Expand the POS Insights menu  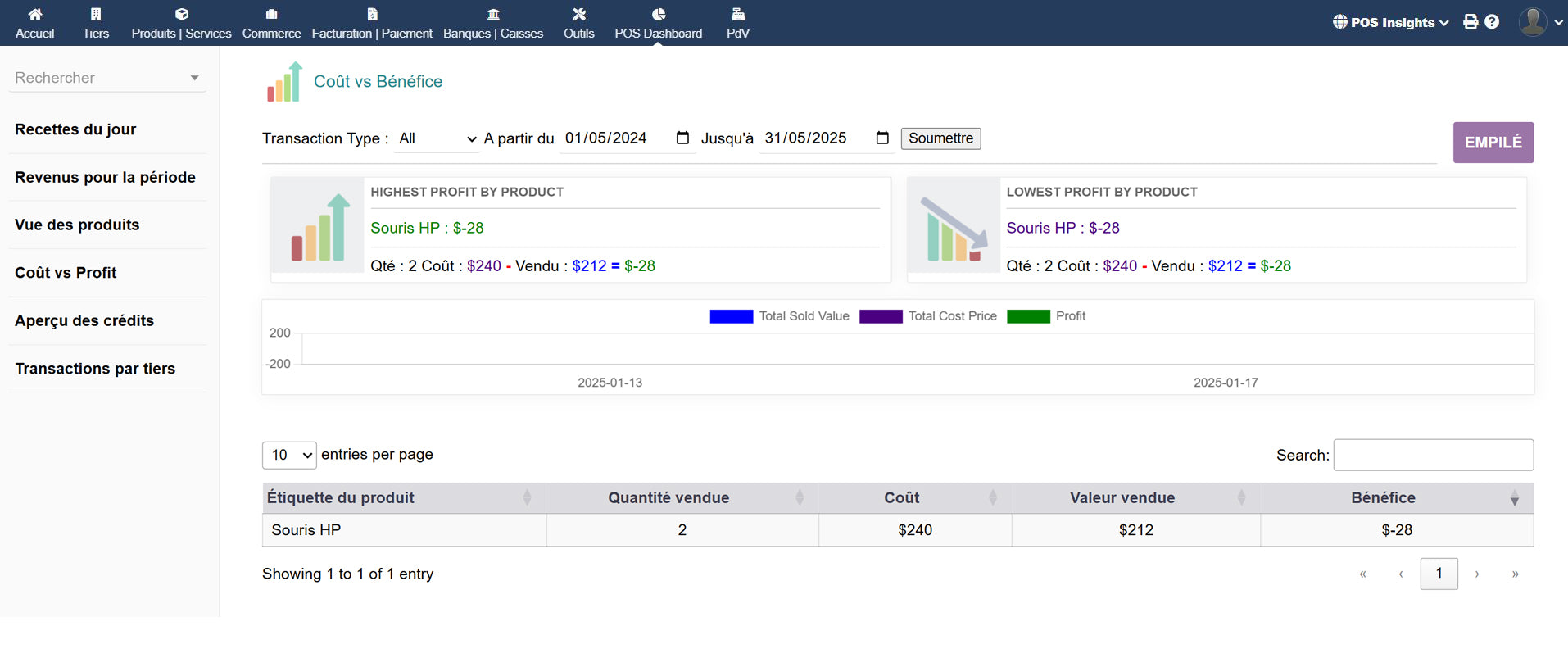1390,22
